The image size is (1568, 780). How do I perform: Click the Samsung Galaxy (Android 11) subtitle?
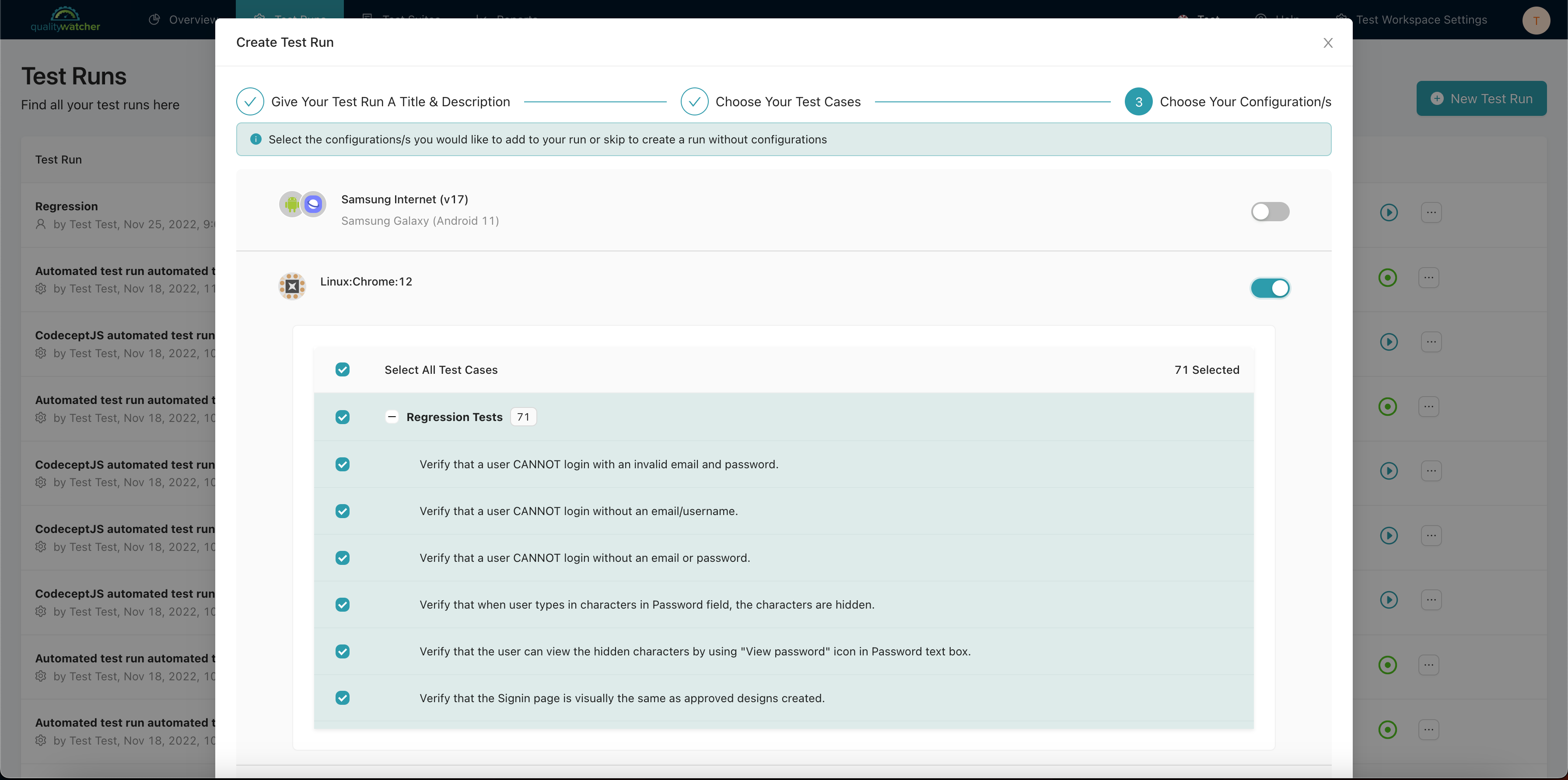pyautogui.click(x=420, y=221)
